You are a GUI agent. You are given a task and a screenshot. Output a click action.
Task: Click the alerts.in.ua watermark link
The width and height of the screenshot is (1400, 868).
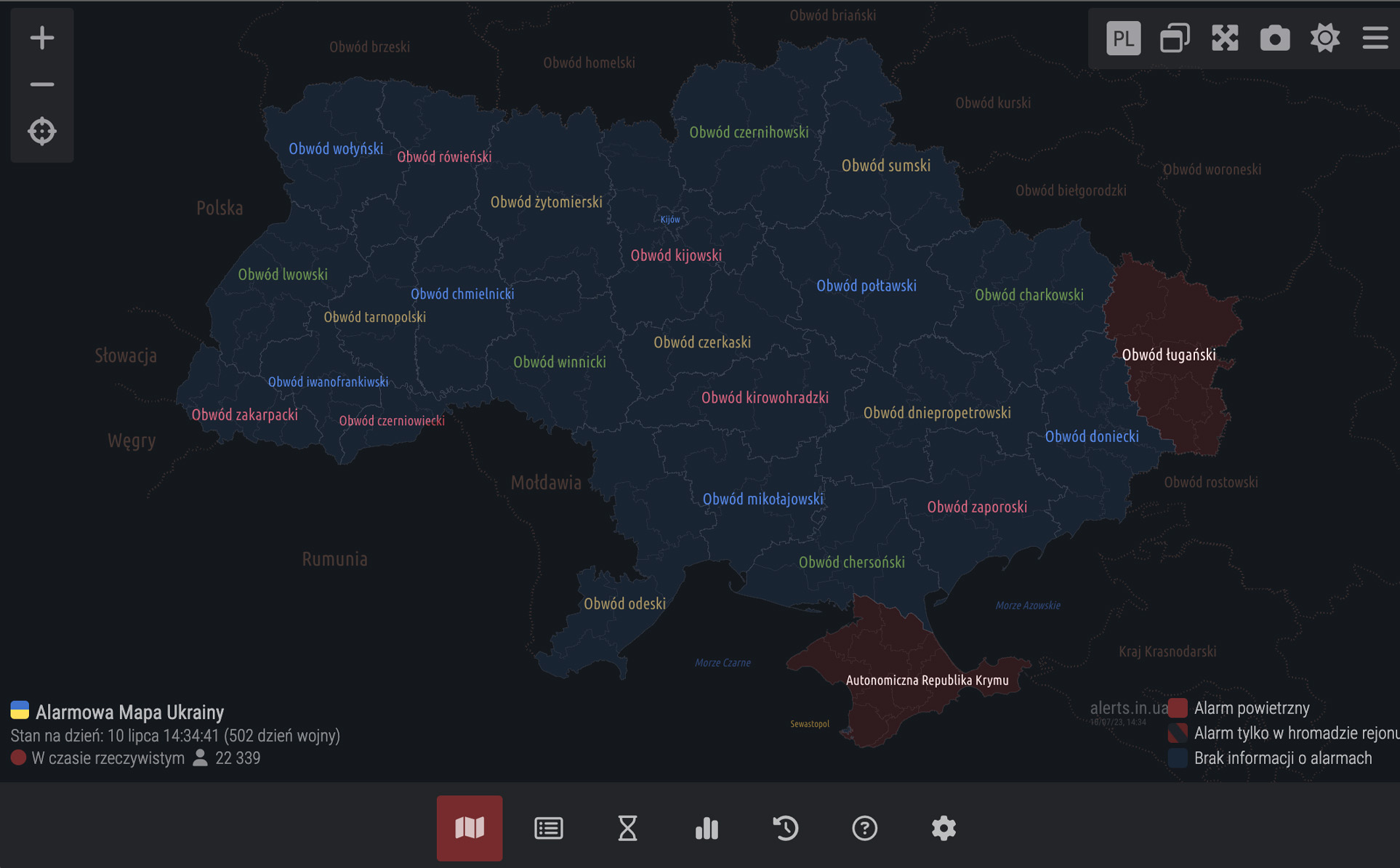click(1128, 707)
